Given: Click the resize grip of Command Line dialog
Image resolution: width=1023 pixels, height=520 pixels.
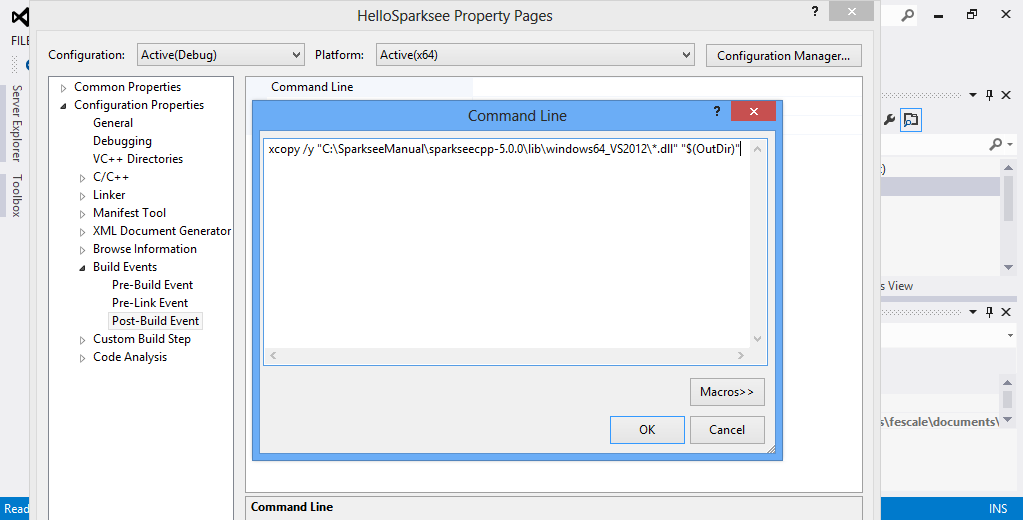Looking at the screenshot, I should (771, 449).
